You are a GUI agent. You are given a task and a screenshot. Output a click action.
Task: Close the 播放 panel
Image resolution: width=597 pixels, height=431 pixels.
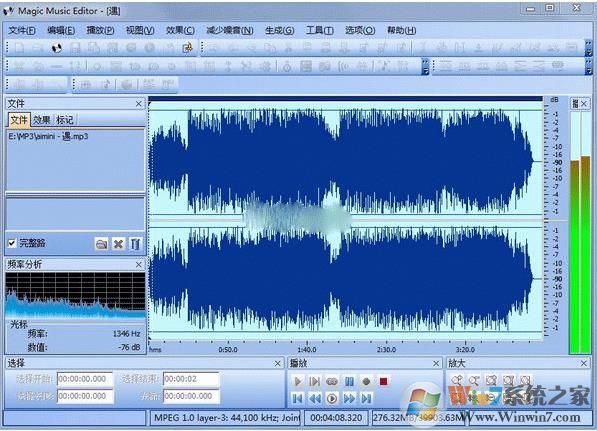[x=436, y=364]
